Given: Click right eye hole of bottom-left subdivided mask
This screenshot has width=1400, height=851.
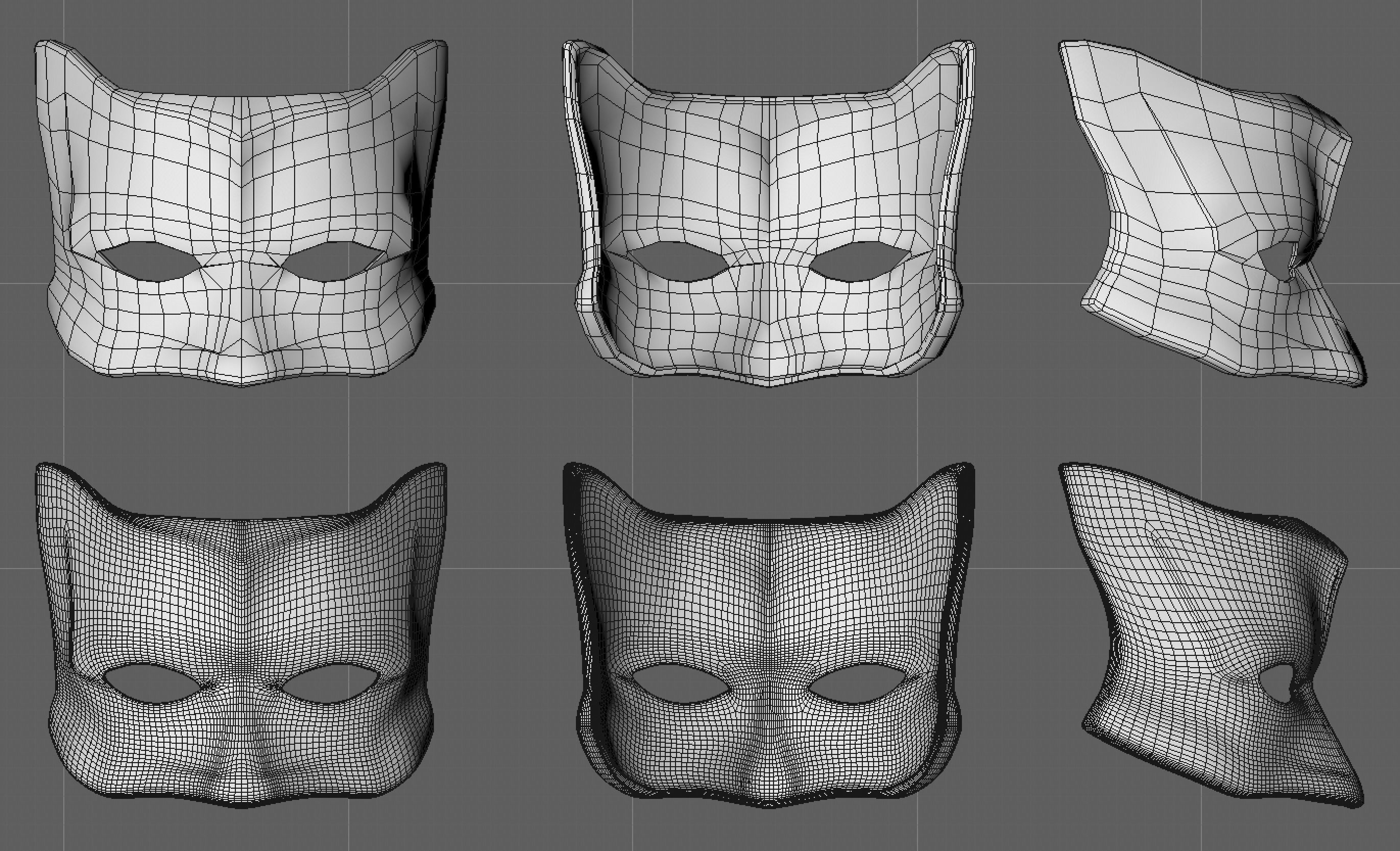Looking at the screenshot, I should pyautogui.click(x=329, y=685).
